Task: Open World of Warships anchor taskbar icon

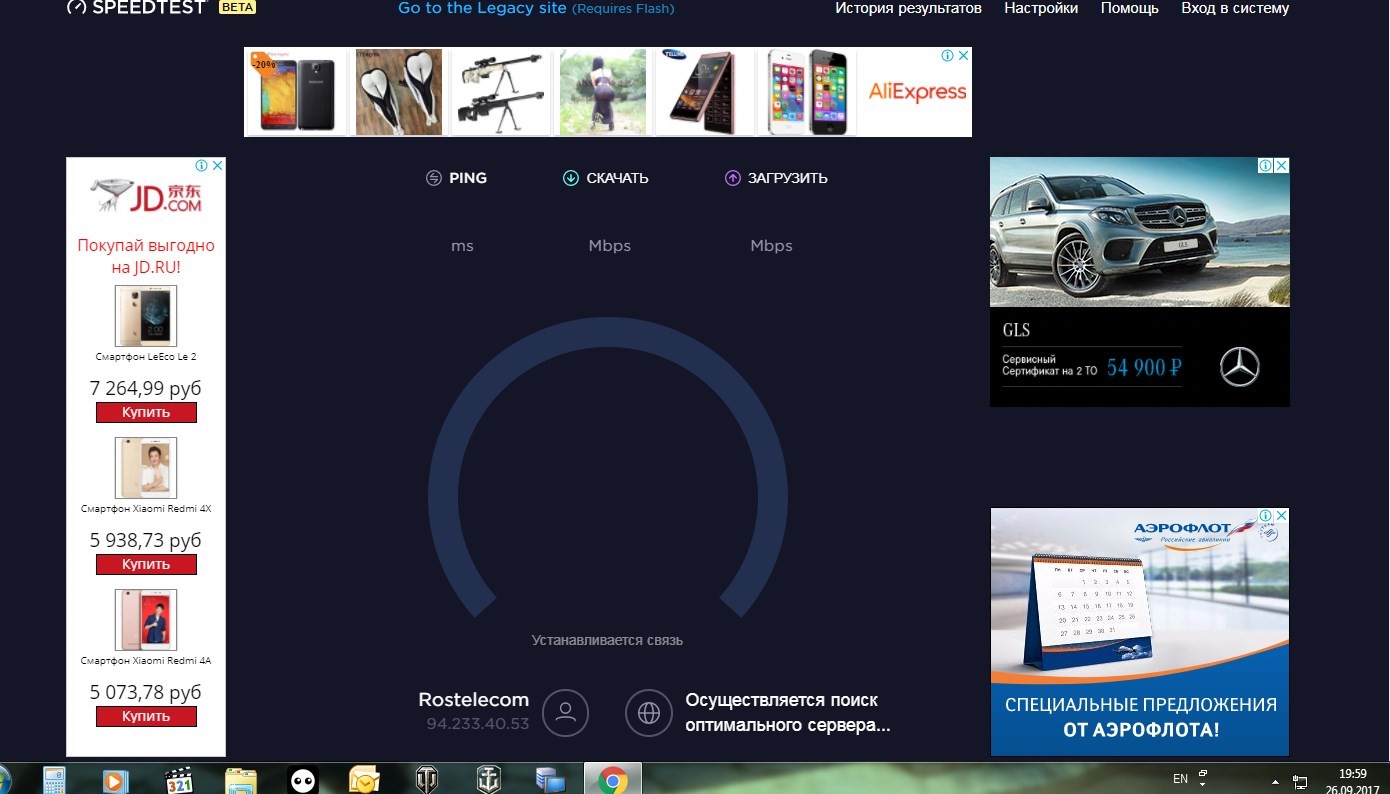Action: (x=488, y=779)
